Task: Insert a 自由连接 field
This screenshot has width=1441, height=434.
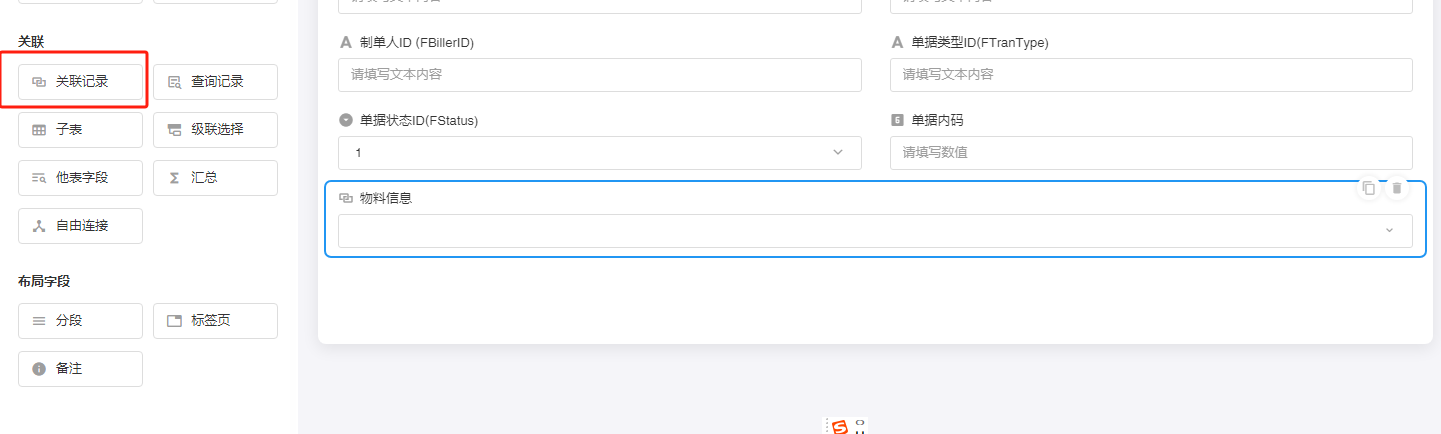Action: pyautogui.click(x=81, y=226)
